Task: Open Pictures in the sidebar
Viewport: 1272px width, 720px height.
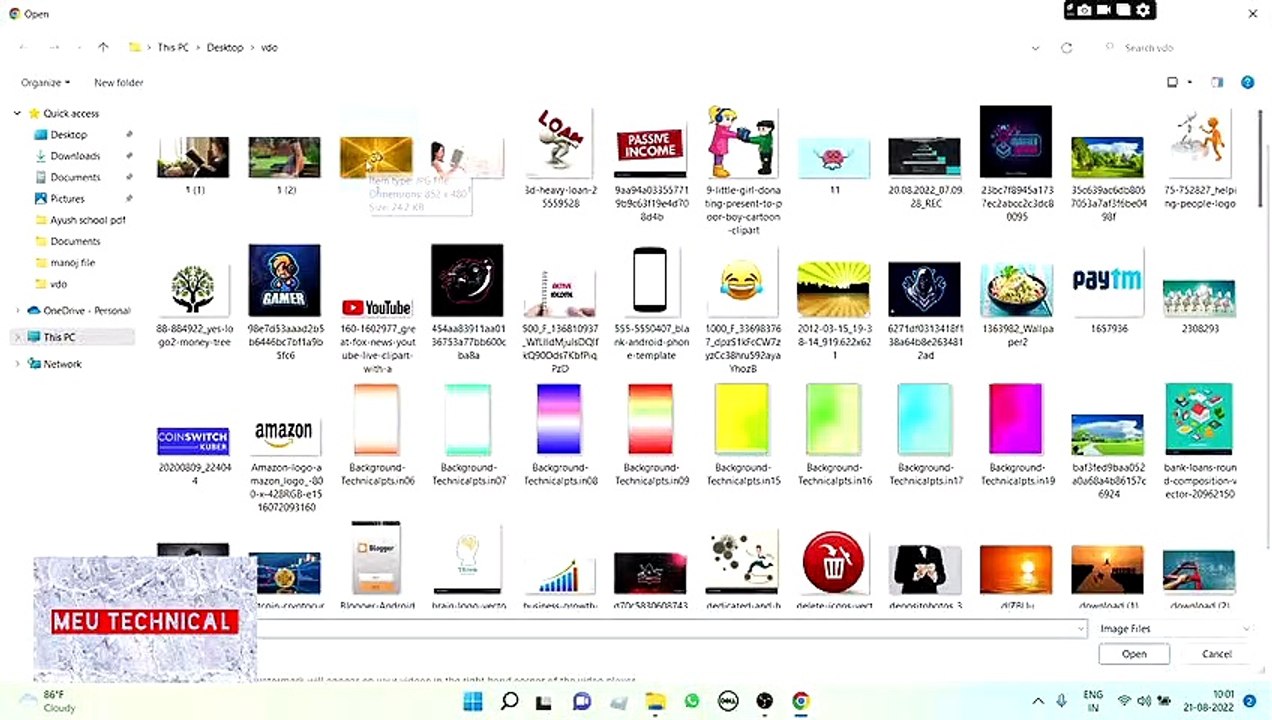Action: click(67, 199)
